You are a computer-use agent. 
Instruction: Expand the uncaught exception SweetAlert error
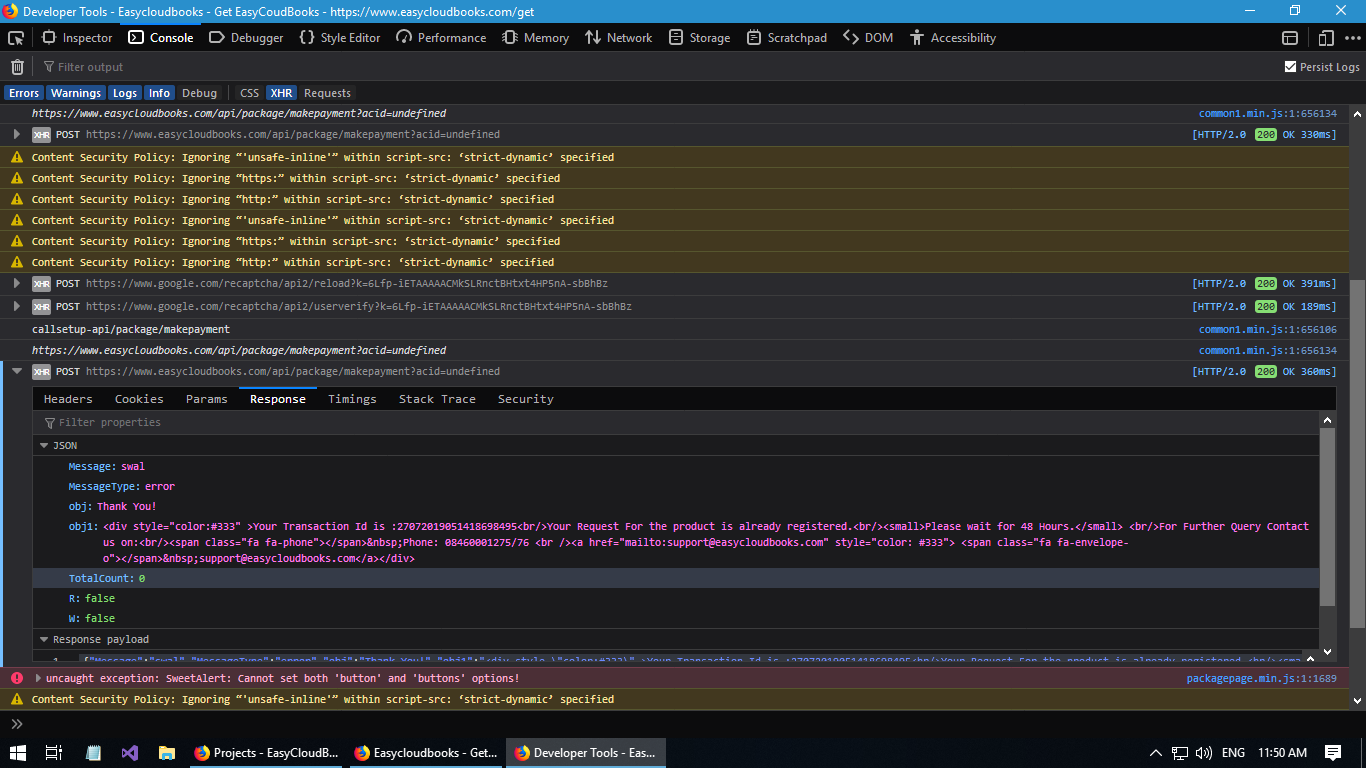tap(38, 678)
